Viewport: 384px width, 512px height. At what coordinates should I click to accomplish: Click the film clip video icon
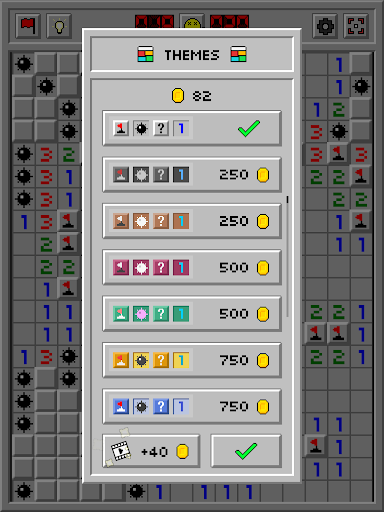120,451
